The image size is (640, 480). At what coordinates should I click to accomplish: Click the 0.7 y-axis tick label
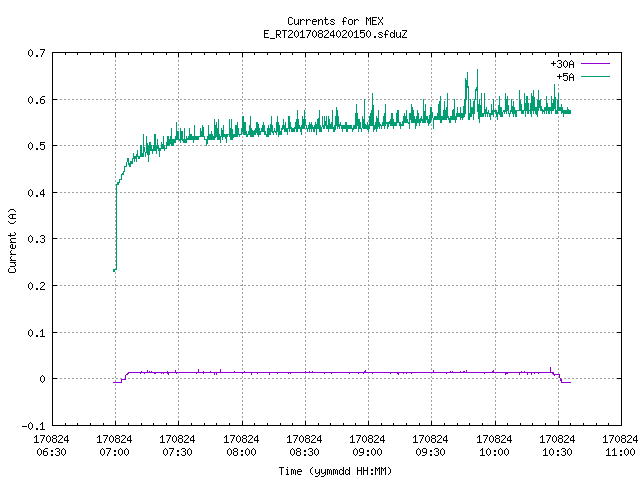click(x=36, y=53)
